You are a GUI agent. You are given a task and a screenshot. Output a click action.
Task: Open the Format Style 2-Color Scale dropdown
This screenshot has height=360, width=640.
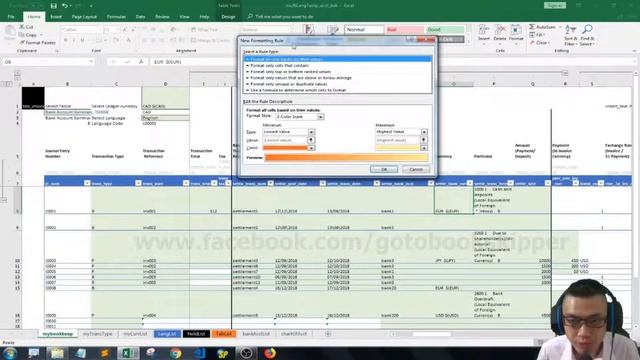click(320, 117)
